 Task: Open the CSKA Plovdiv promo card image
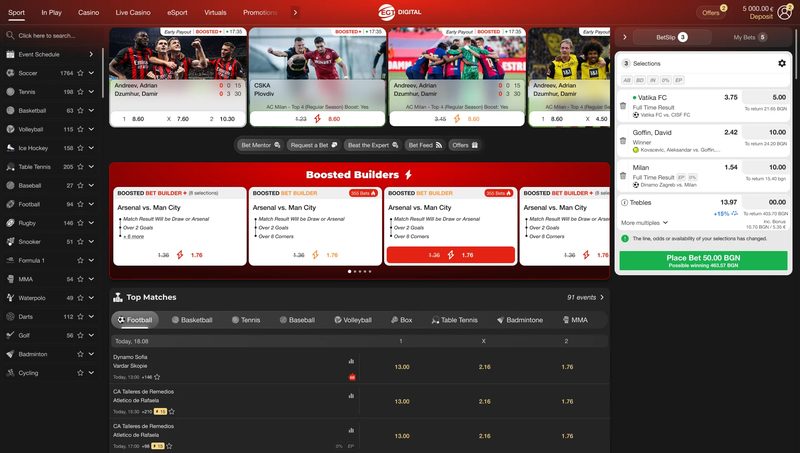(317, 54)
